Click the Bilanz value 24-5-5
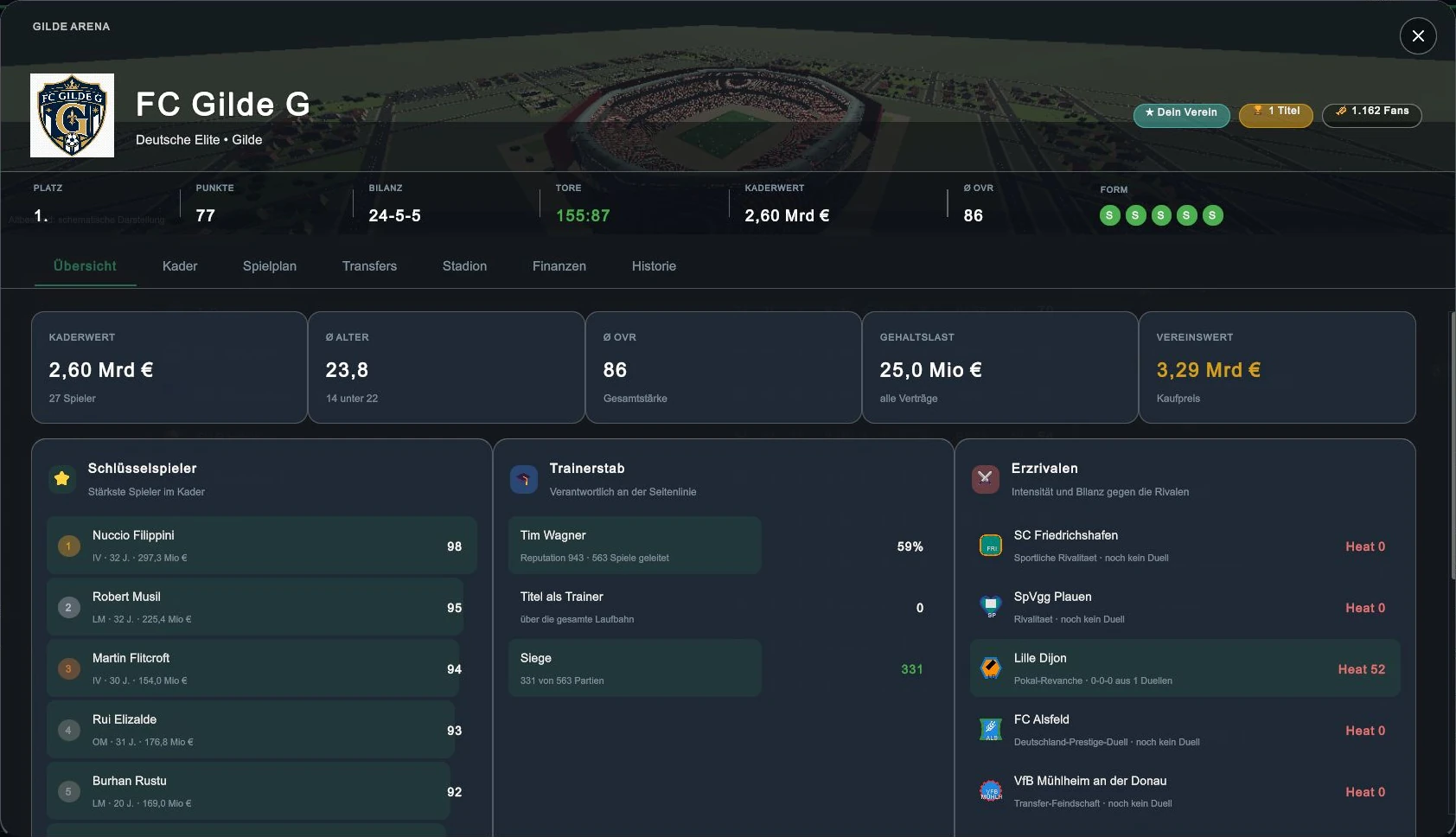Viewport: 1456px width, 837px height. 394,215
